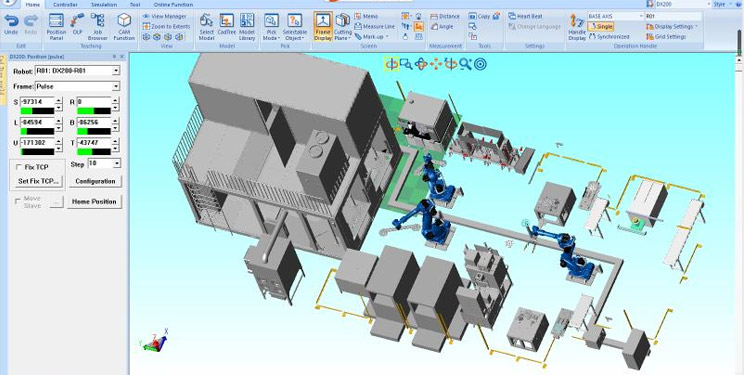
Task: Click the R axis green position bar
Action: pyautogui.click(x=93, y=111)
